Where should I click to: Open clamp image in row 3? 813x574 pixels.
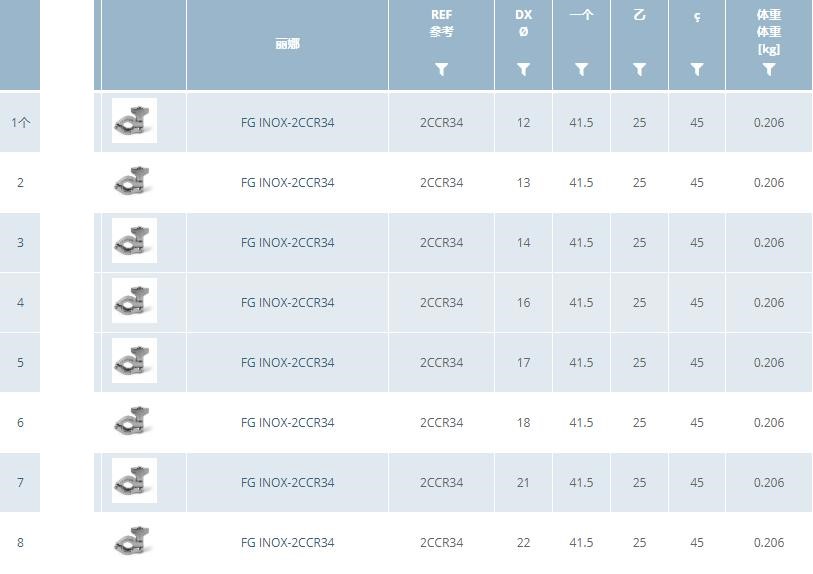tap(134, 242)
